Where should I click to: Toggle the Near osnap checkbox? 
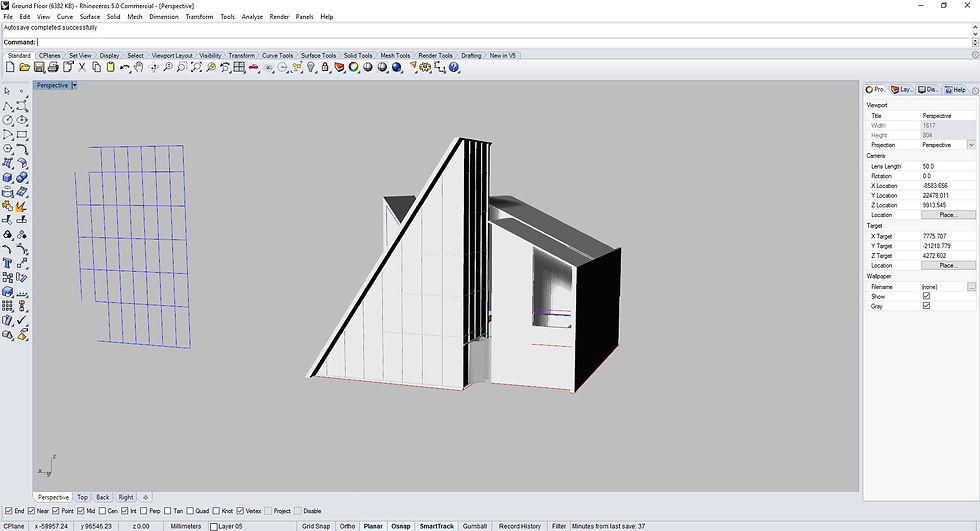(x=31, y=511)
